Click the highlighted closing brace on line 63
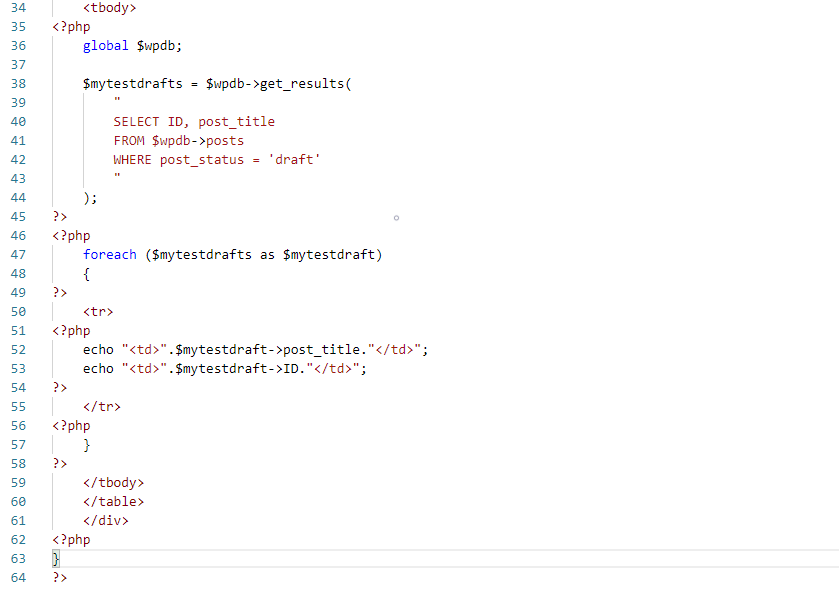The height and width of the screenshot is (592, 839). 56,559
